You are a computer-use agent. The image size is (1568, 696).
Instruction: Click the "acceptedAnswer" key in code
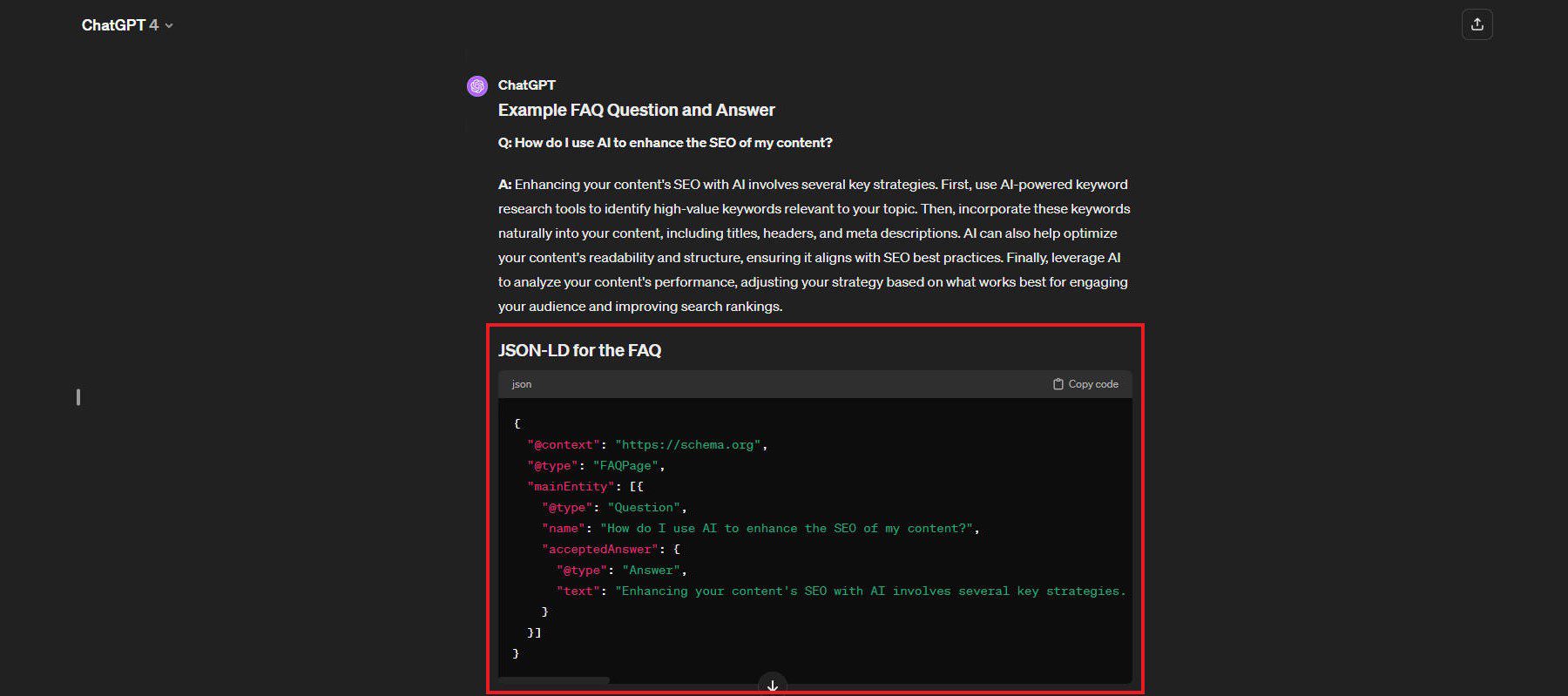(x=599, y=550)
